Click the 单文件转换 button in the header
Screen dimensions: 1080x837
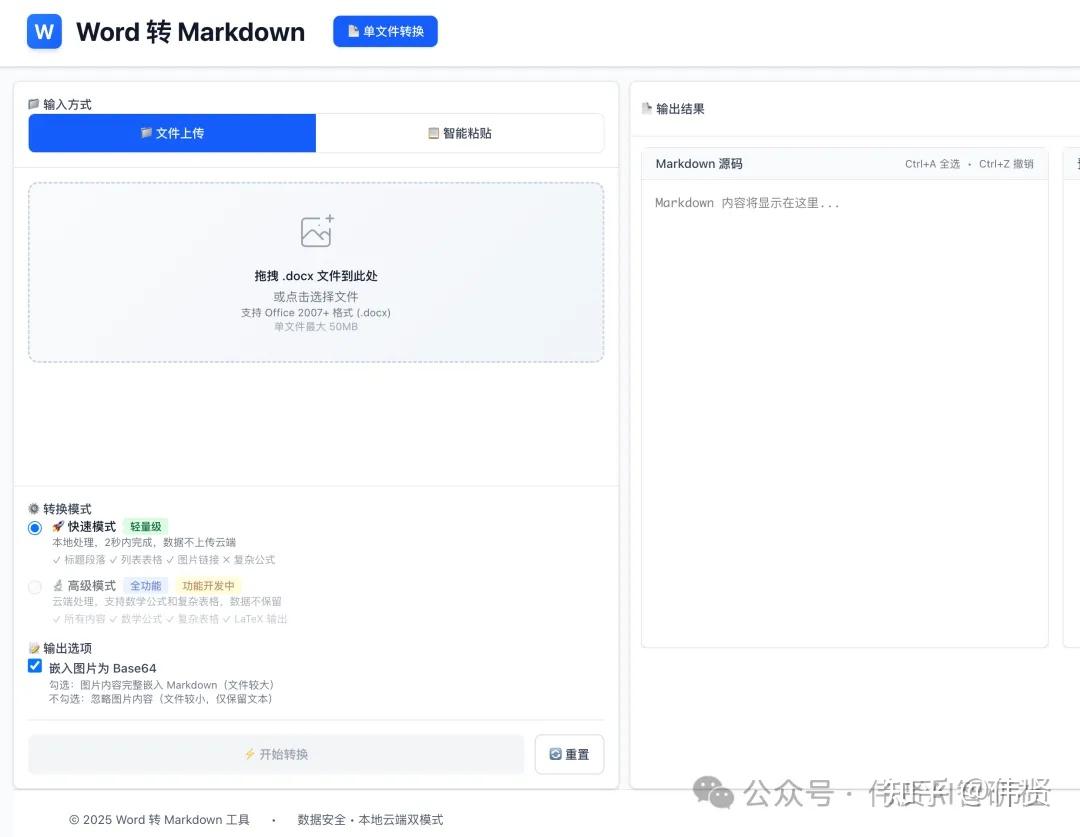pos(385,31)
